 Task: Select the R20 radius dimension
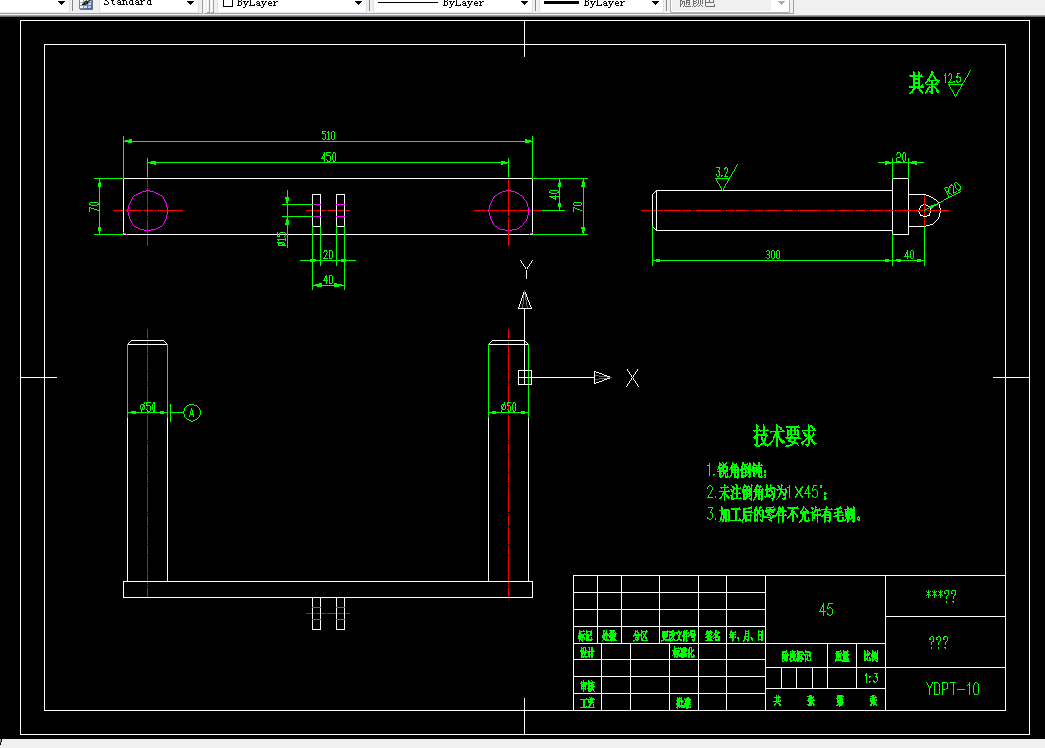point(953,189)
